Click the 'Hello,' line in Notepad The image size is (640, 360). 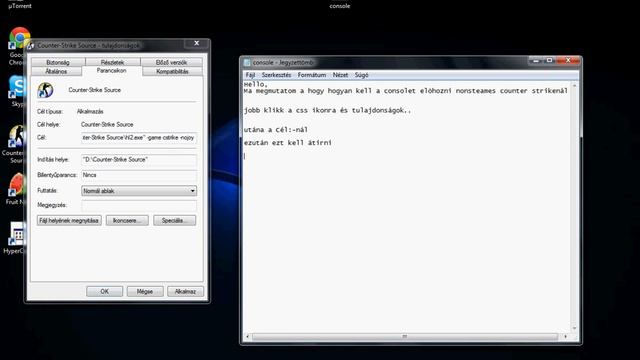point(256,84)
